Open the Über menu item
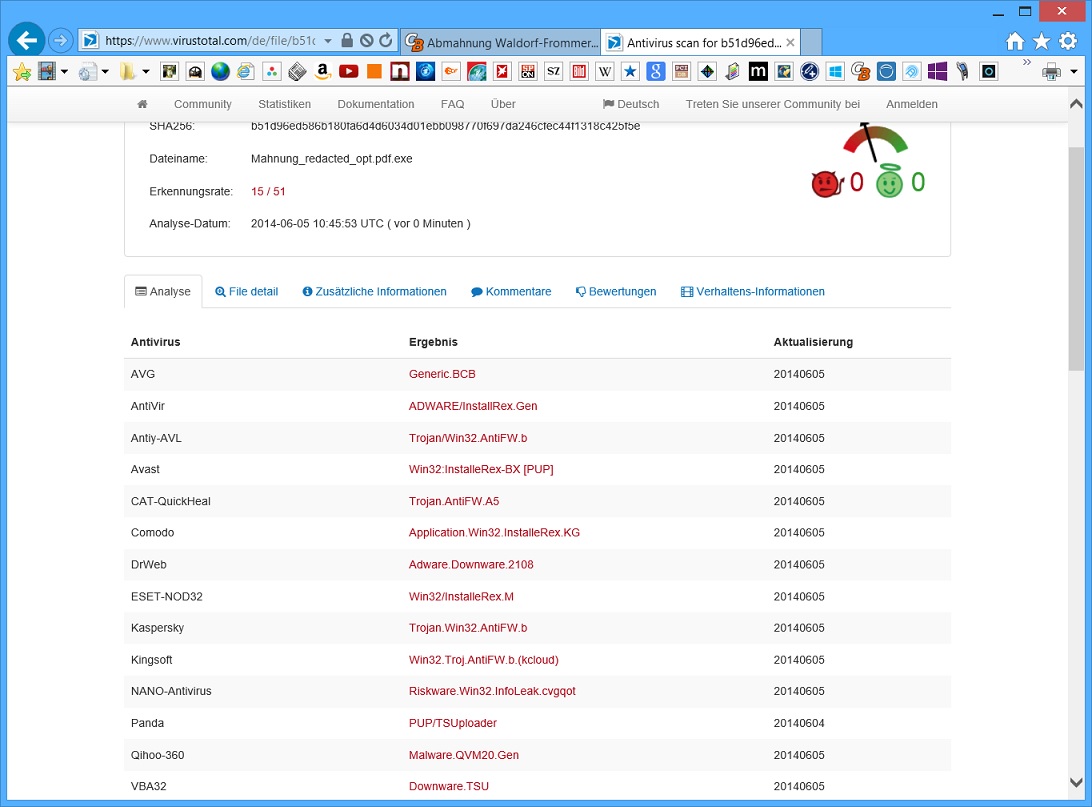The width and height of the screenshot is (1092, 807). point(503,104)
